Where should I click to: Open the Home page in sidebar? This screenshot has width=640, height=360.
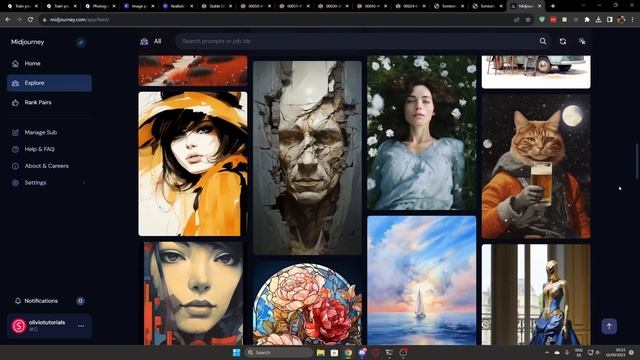pyautogui.click(x=49, y=63)
